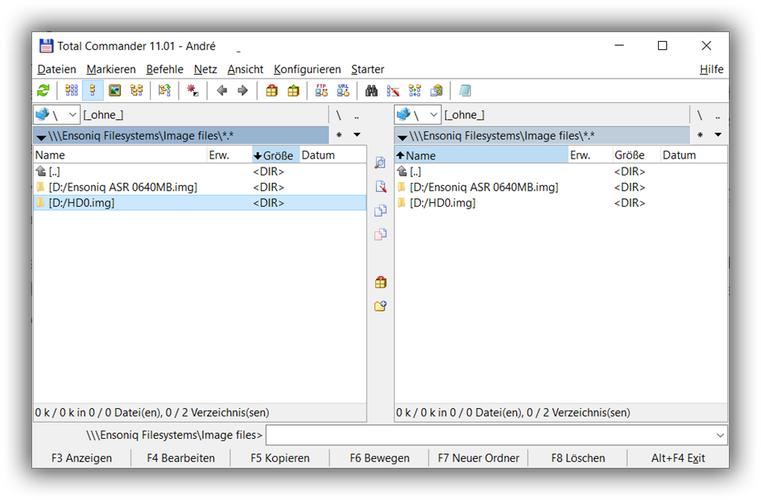Screen dimensions: 761x500
Task: Sort left panel by Datum column header
Action: pos(332,155)
